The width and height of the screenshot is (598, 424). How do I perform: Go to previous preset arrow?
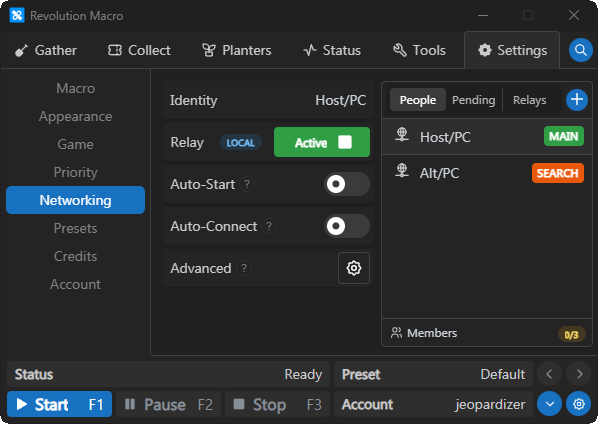pyautogui.click(x=549, y=374)
